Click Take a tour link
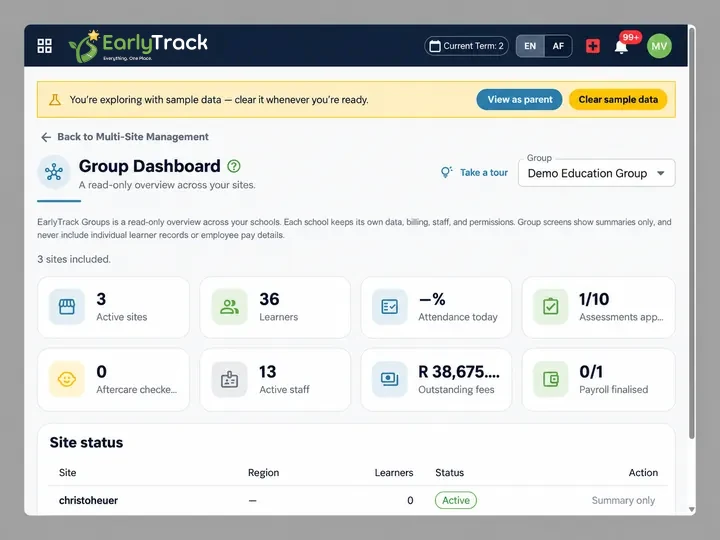 484,173
